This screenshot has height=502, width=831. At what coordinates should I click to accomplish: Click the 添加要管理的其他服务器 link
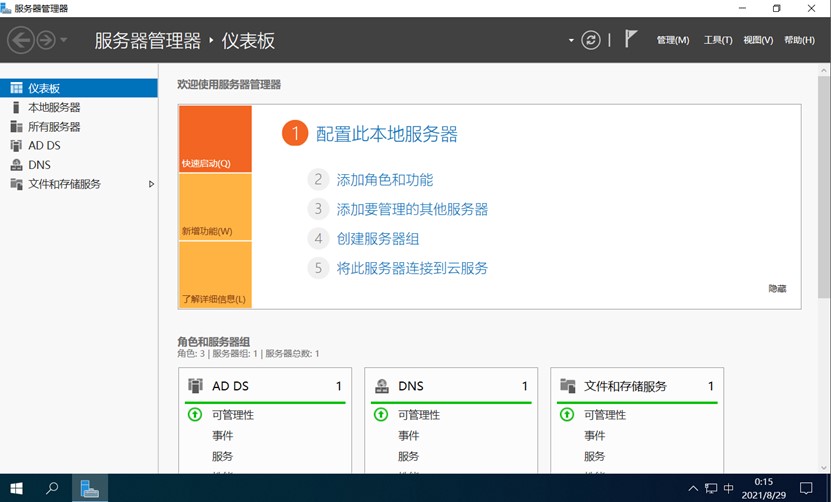pos(412,209)
